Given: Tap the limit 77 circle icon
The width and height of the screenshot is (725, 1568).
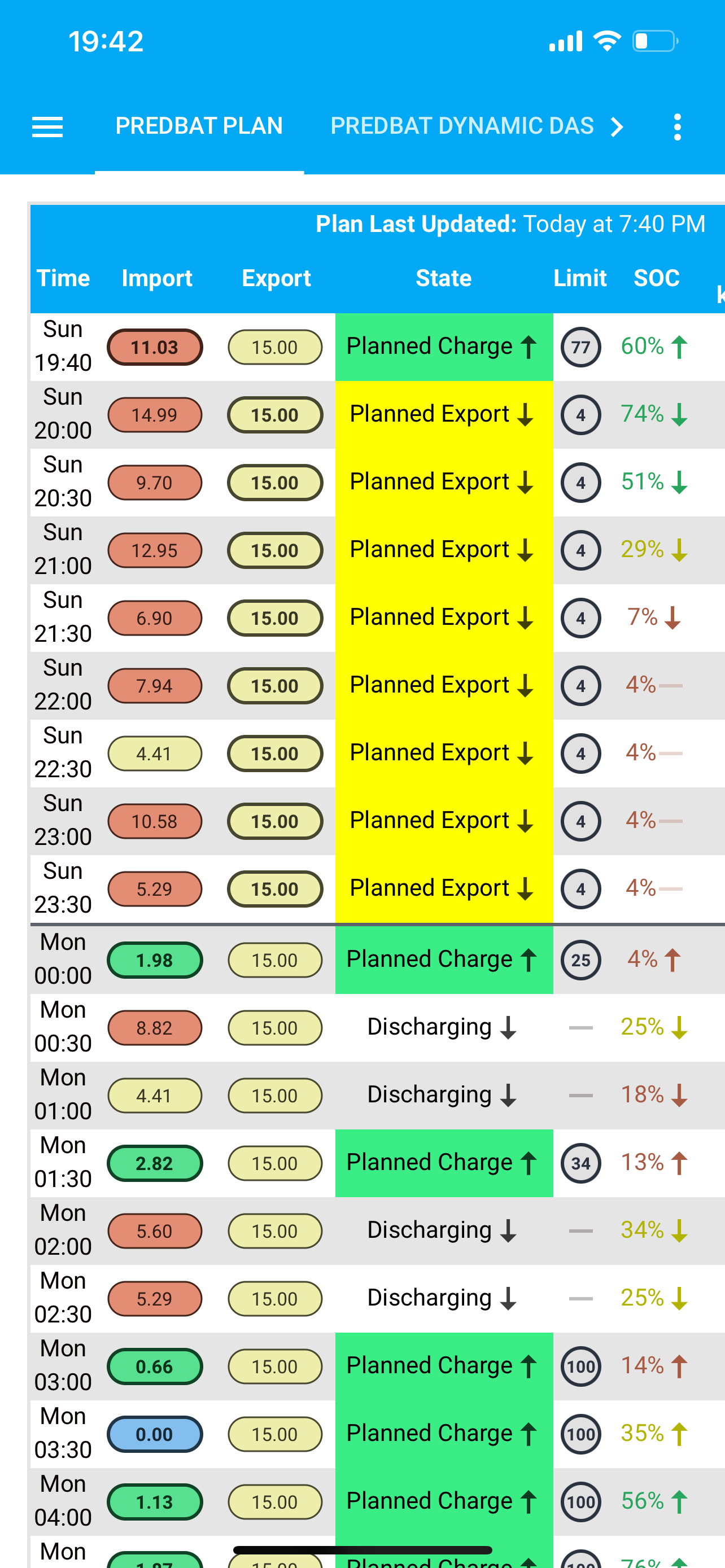Looking at the screenshot, I should [x=580, y=348].
